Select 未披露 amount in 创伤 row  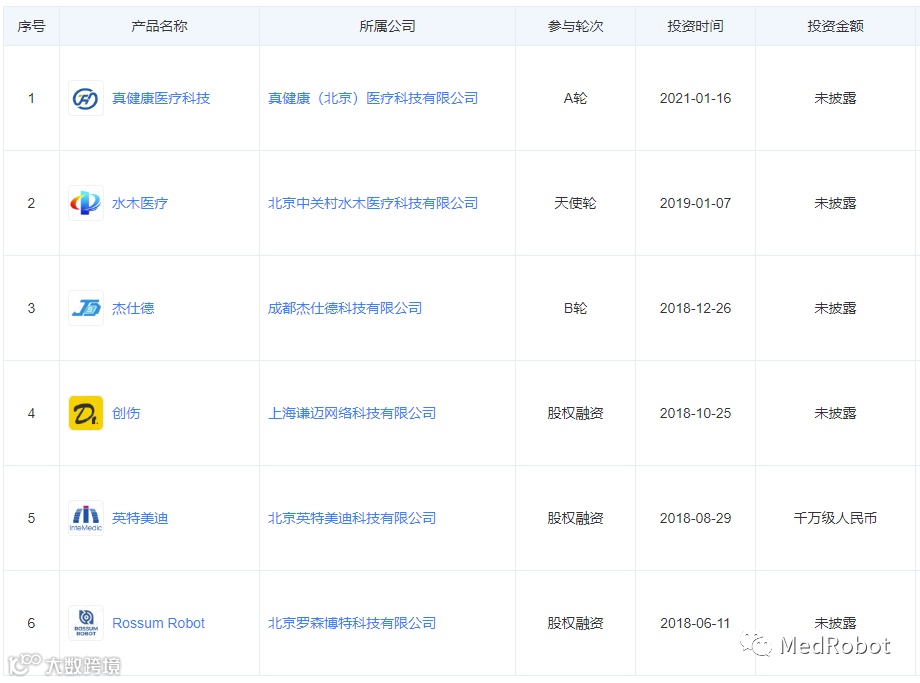[x=835, y=413]
